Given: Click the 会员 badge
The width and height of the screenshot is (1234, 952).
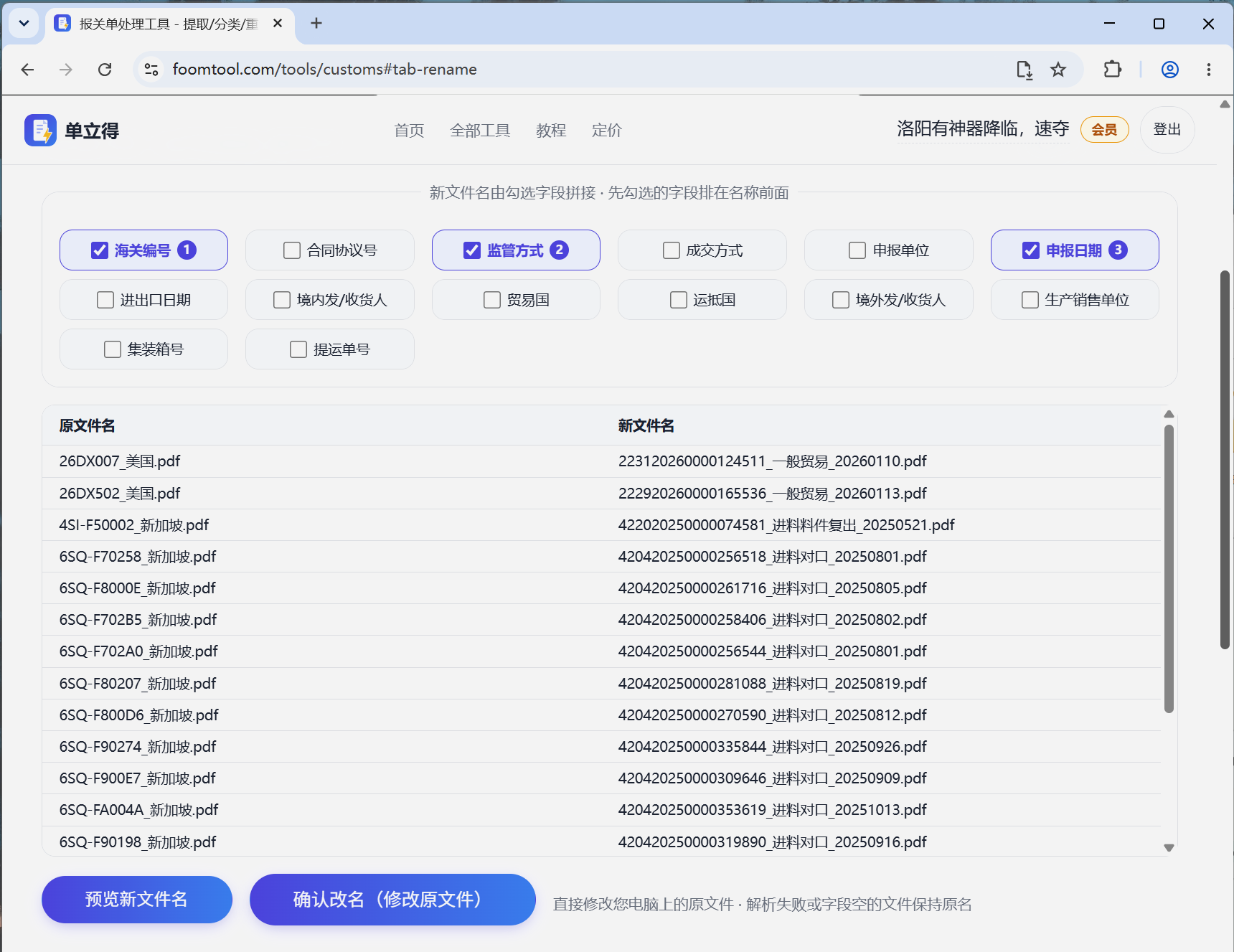Looking at the screenshot, I should pos(1105,130).
